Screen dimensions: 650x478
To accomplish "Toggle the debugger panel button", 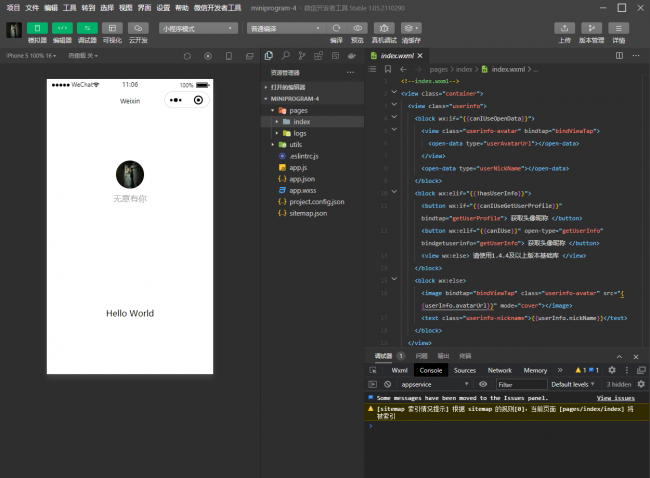I will coord(87,28).
